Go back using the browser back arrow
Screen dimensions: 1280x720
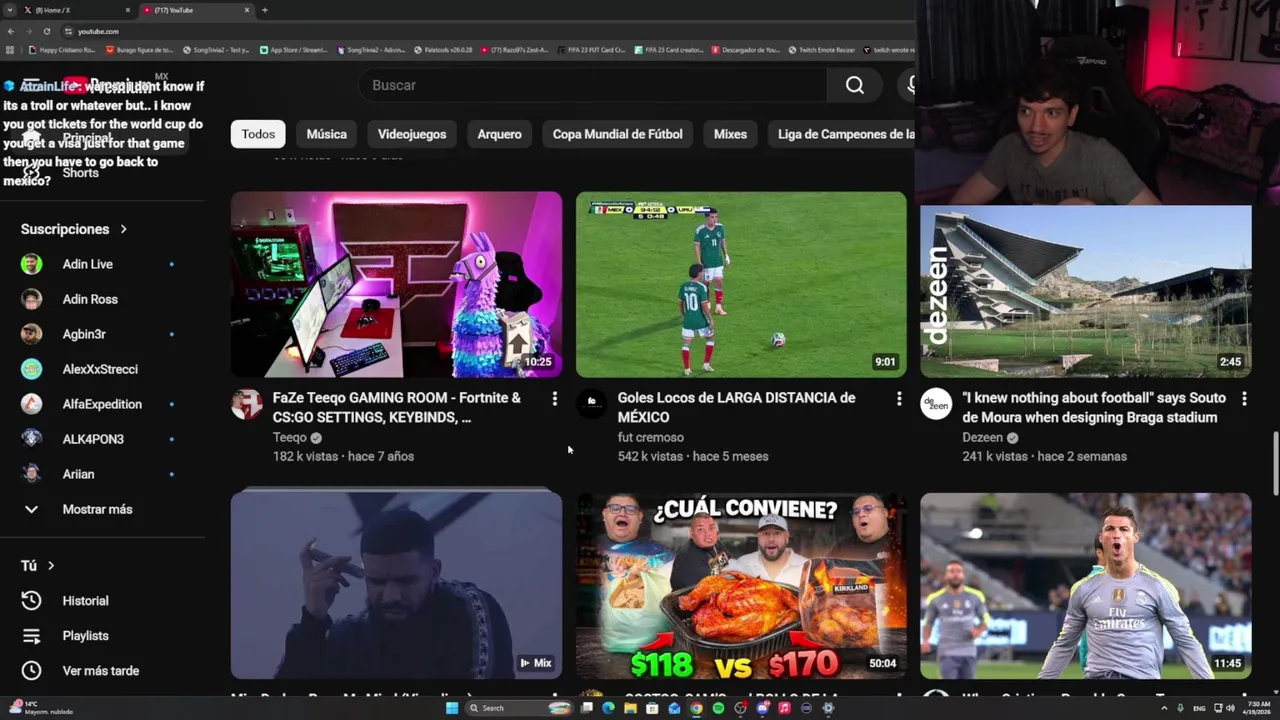[x=11, y=31]
